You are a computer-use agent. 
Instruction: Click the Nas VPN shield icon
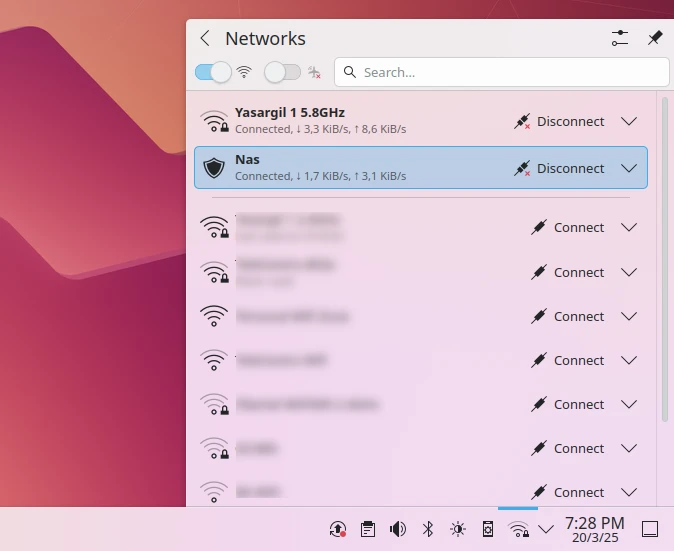[214, 168]
